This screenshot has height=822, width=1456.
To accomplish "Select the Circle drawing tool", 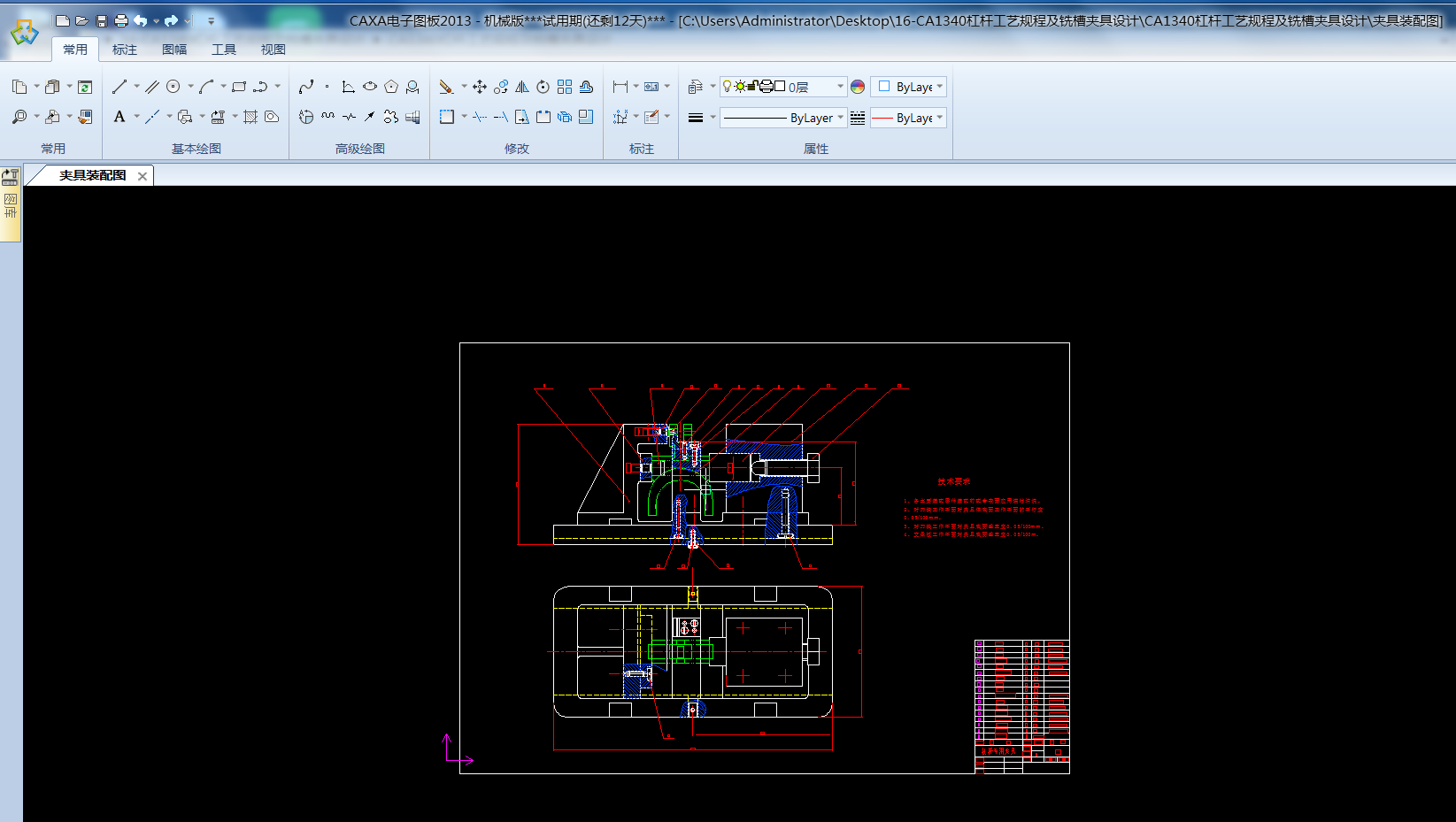I will (173, 87).
